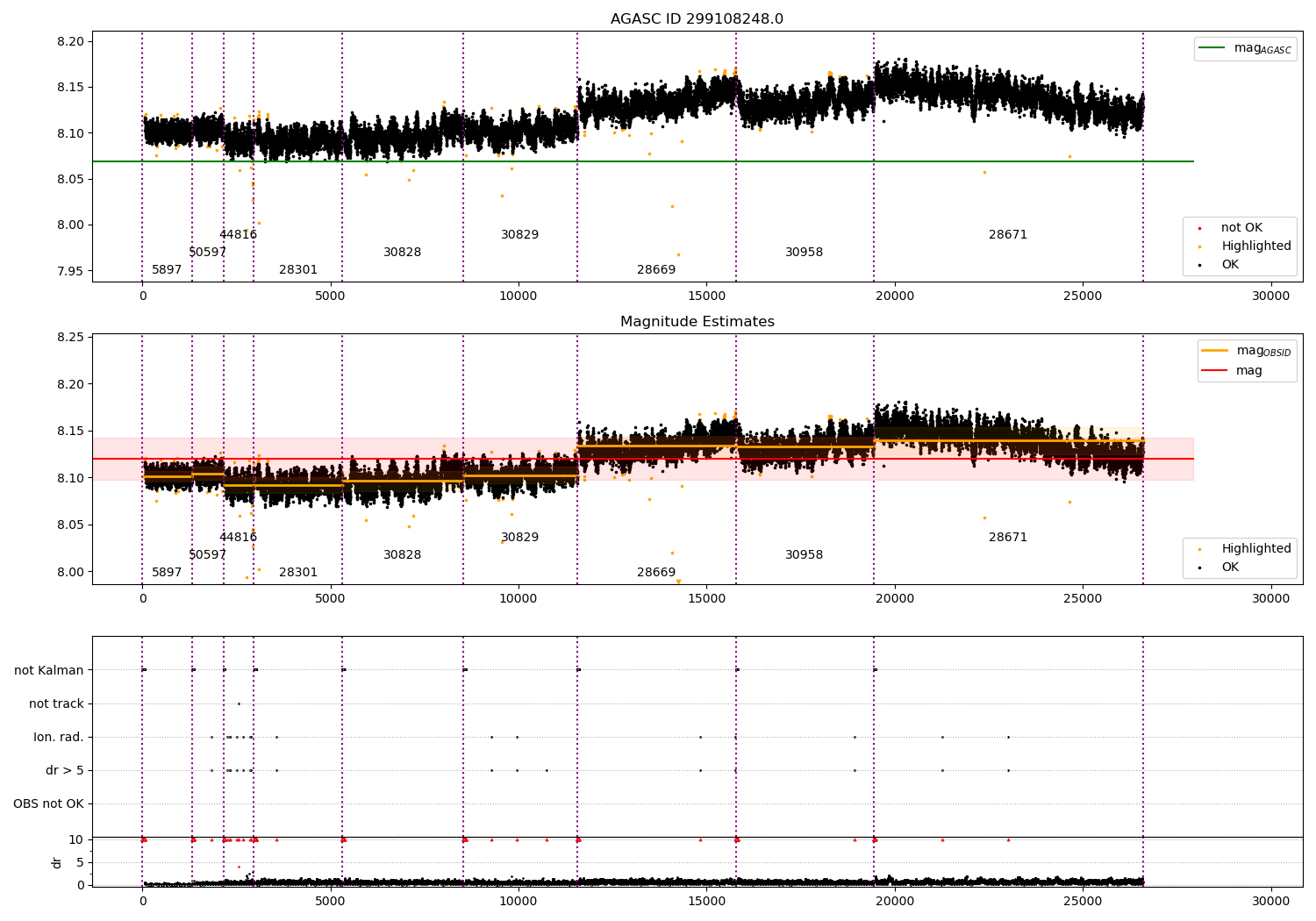This screenshot has width=1316, height=921.
Task: Click the 'Magnitude Estimates' plot title
Action: click(x=697, y=322)
